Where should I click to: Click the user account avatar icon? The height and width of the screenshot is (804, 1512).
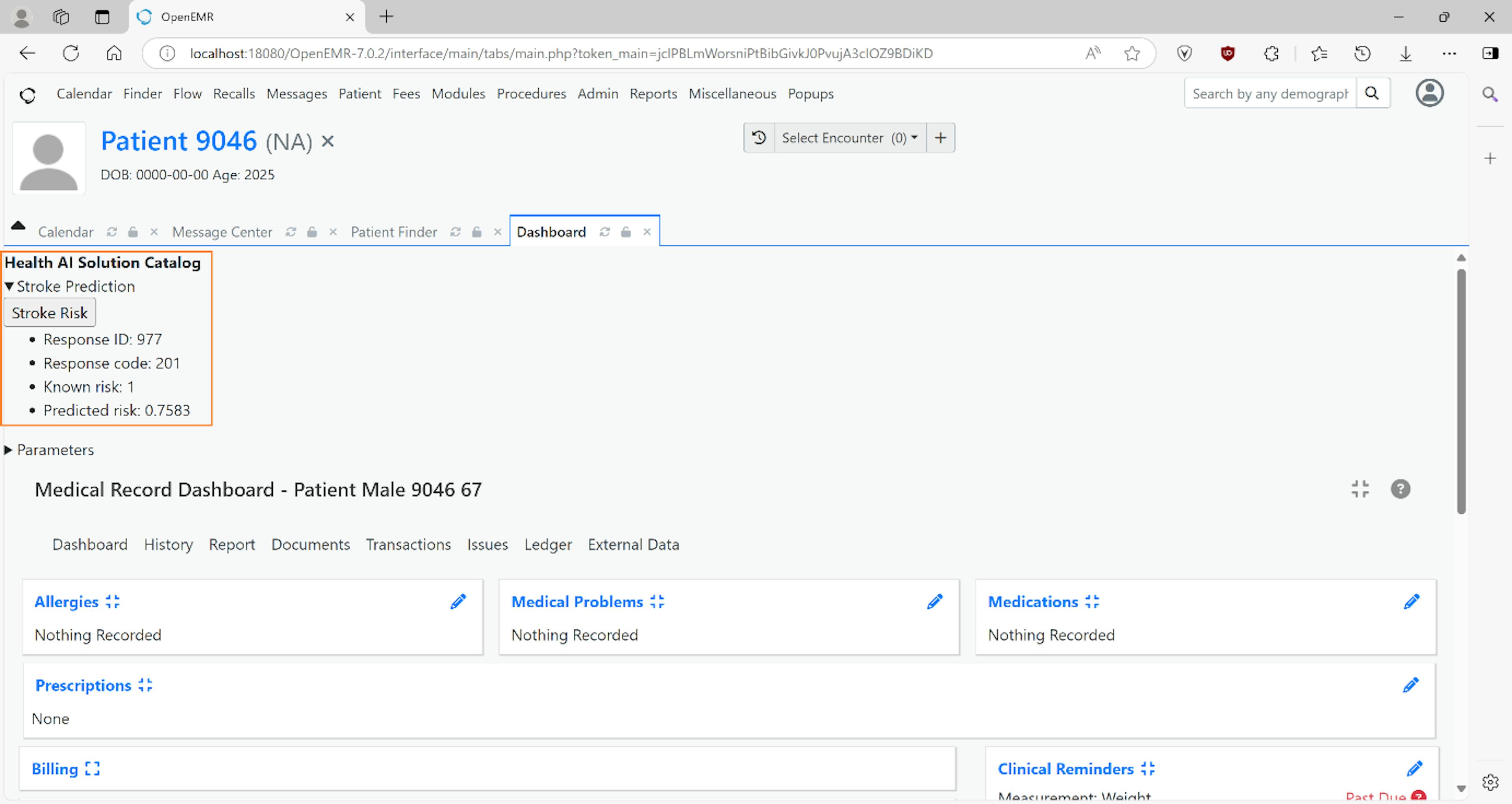(1429, 93)
